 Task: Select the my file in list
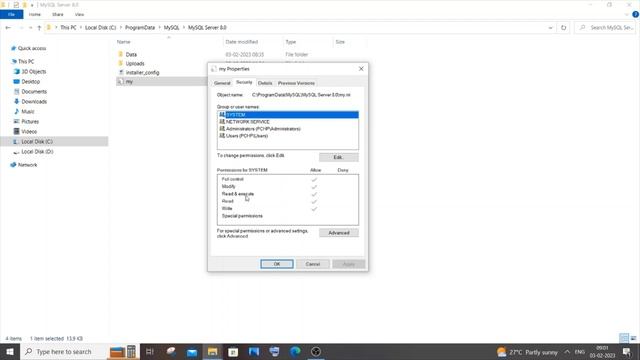coord(129,81)
